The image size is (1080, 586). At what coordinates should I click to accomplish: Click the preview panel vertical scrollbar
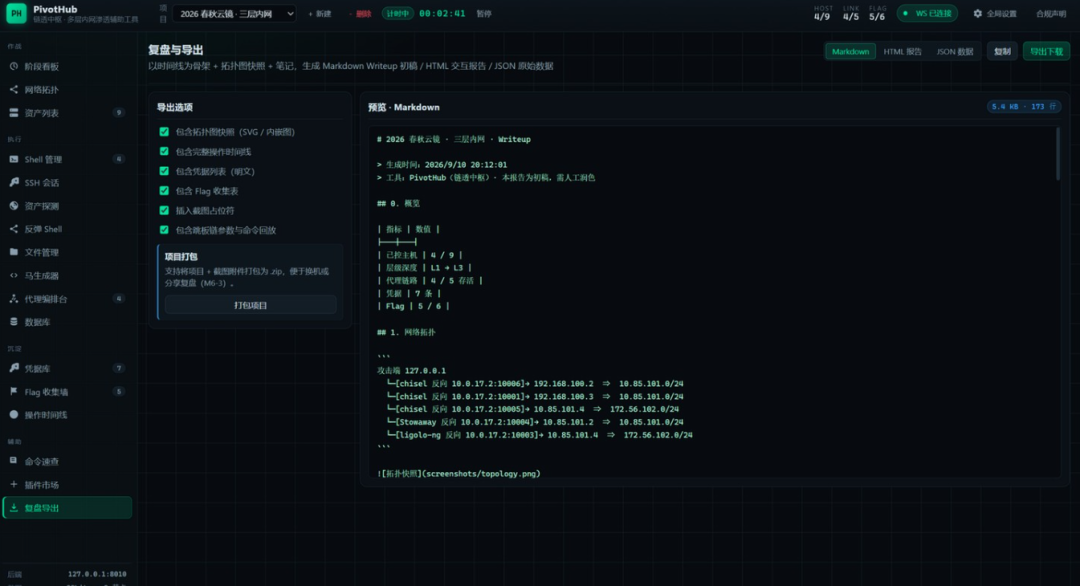click(1059, 155)
